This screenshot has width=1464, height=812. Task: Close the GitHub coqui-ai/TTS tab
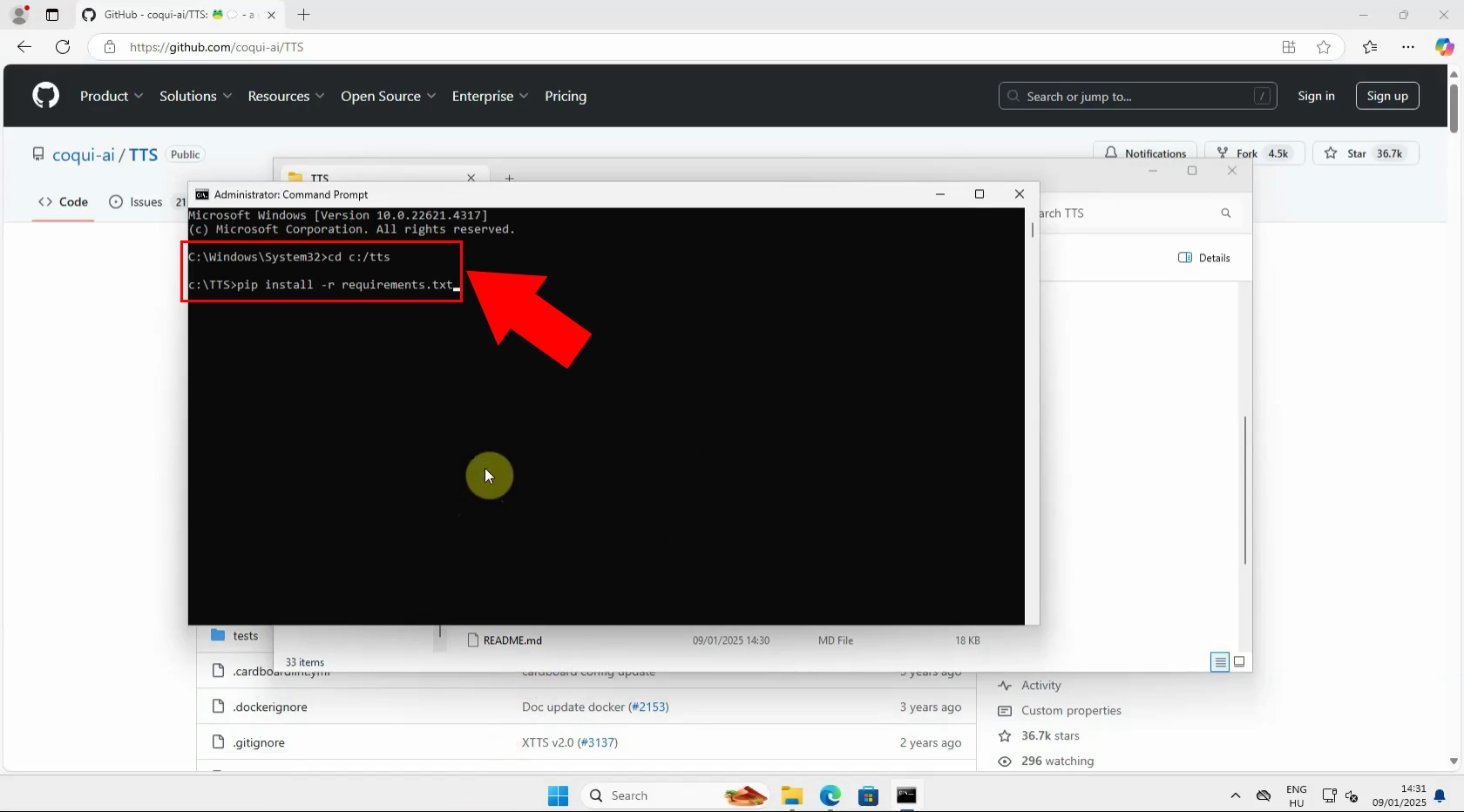tap(271, 15)
